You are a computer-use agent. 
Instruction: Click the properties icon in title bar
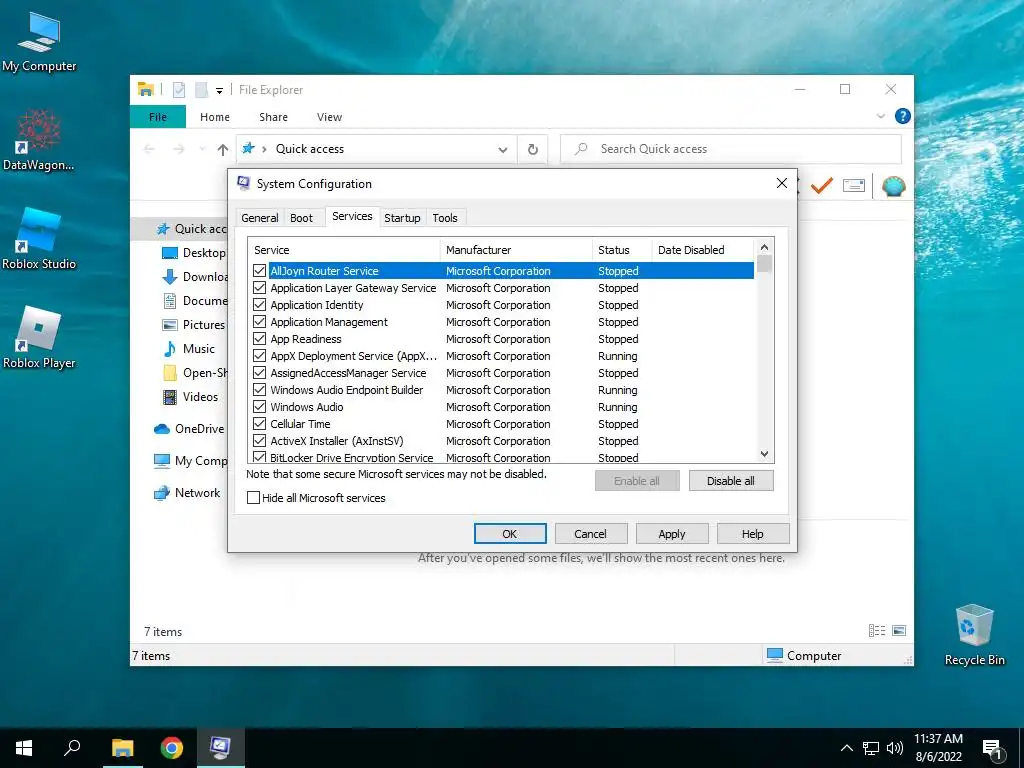click(179, 89)
